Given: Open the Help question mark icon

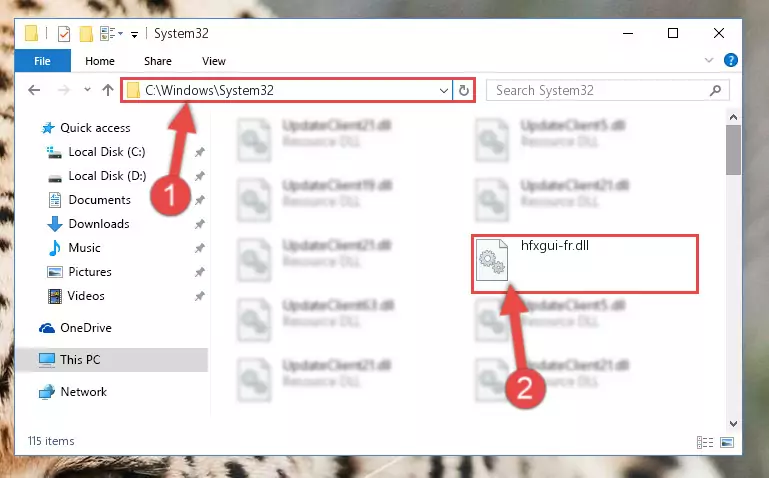Looking at the screenshot, I should click(730, 60).
